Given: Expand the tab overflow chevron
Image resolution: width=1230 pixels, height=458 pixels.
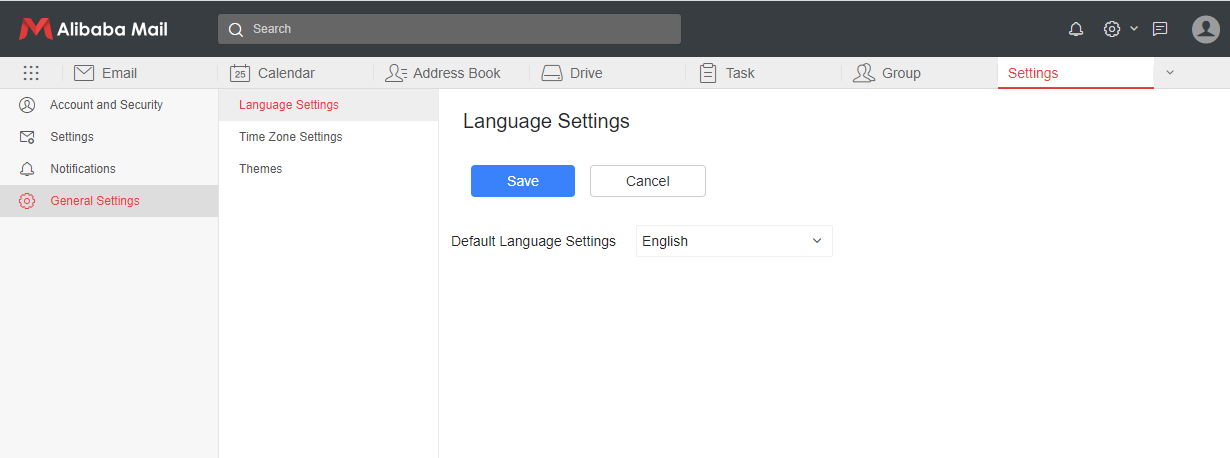Looking at the screenshot, I should pos(1170,72).
